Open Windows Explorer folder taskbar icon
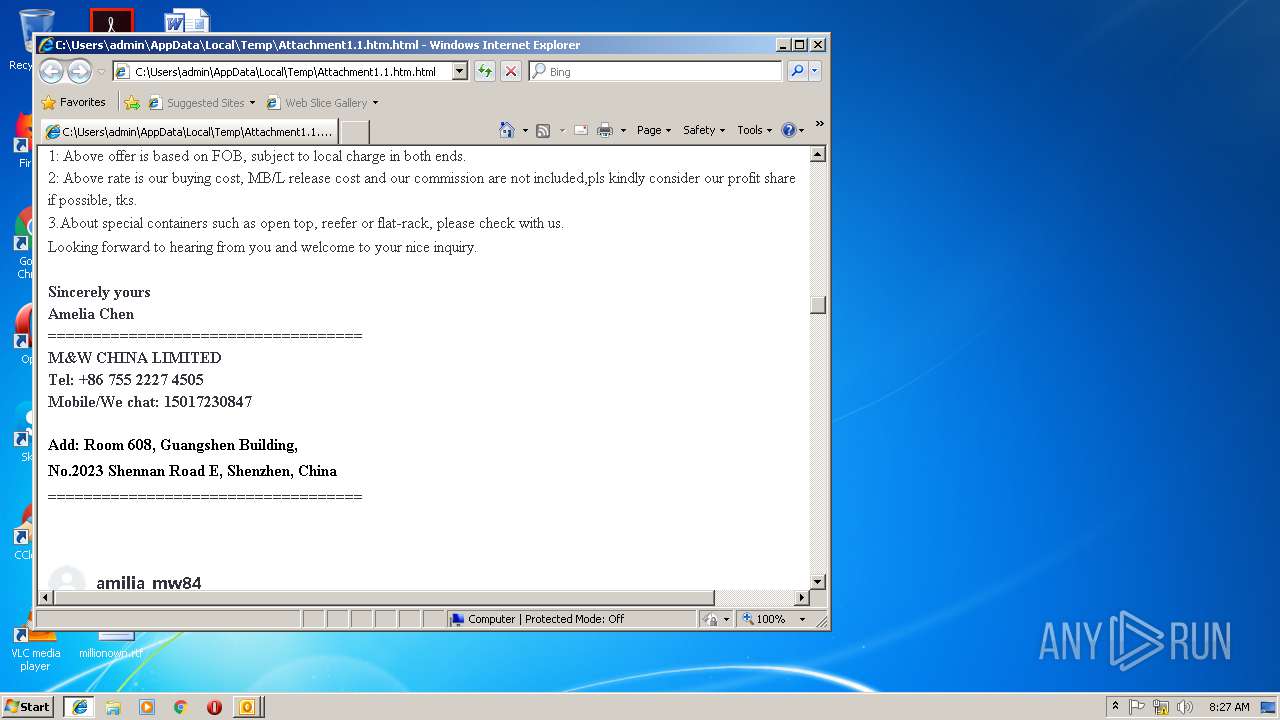The width and height of the screenshot is (1280, 720). [113, 706]
